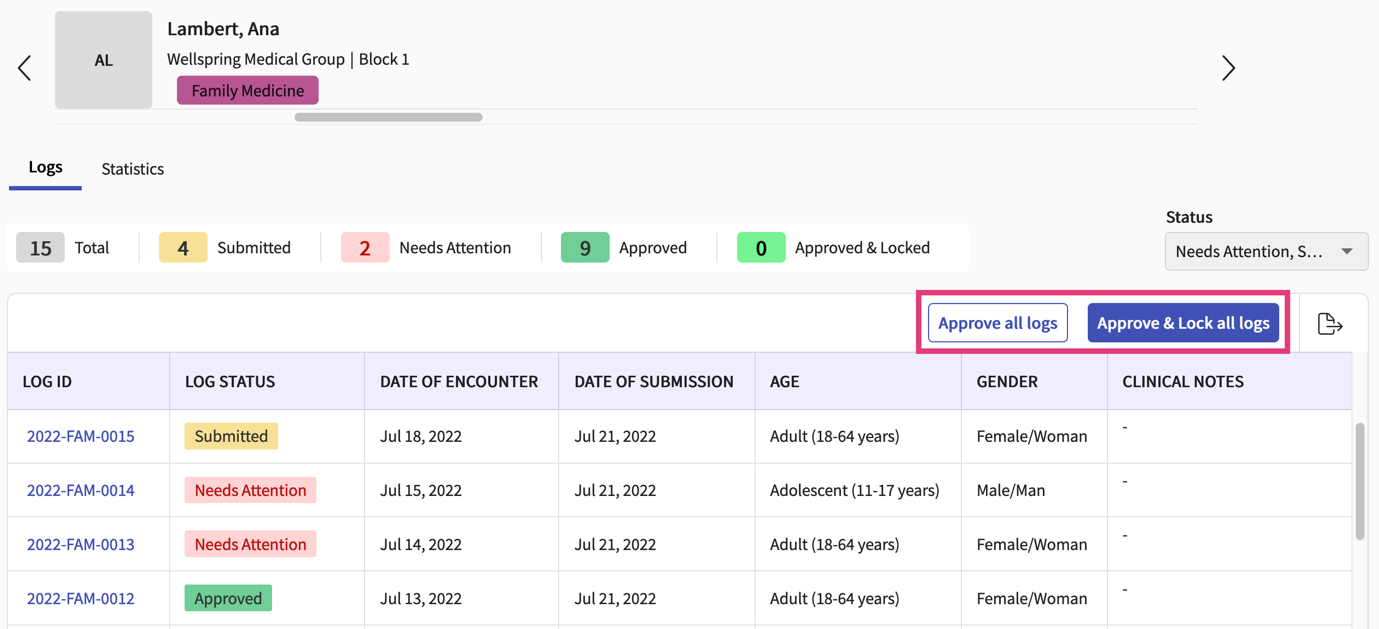The width and height of the screenshot is (1379, 629).
Task: Open the Status filter dropdown
Action: click(1265, 251)
